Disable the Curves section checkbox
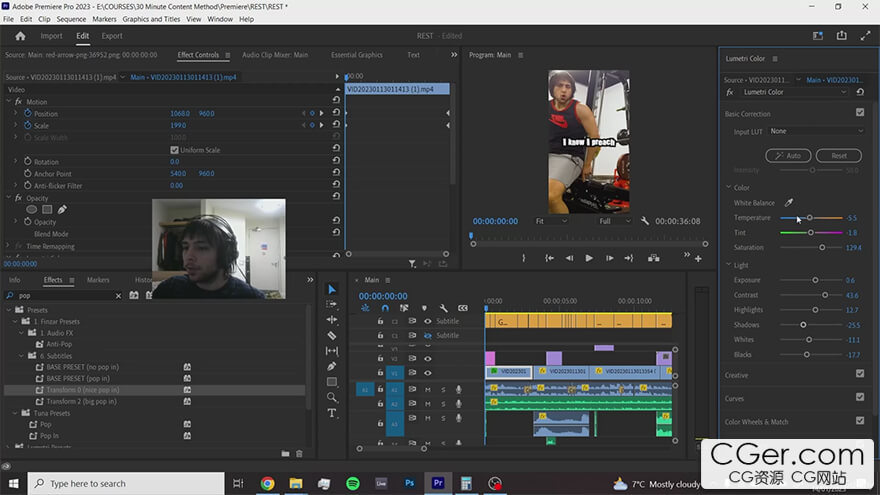This screenshot has height=495, width=880. 860,397
